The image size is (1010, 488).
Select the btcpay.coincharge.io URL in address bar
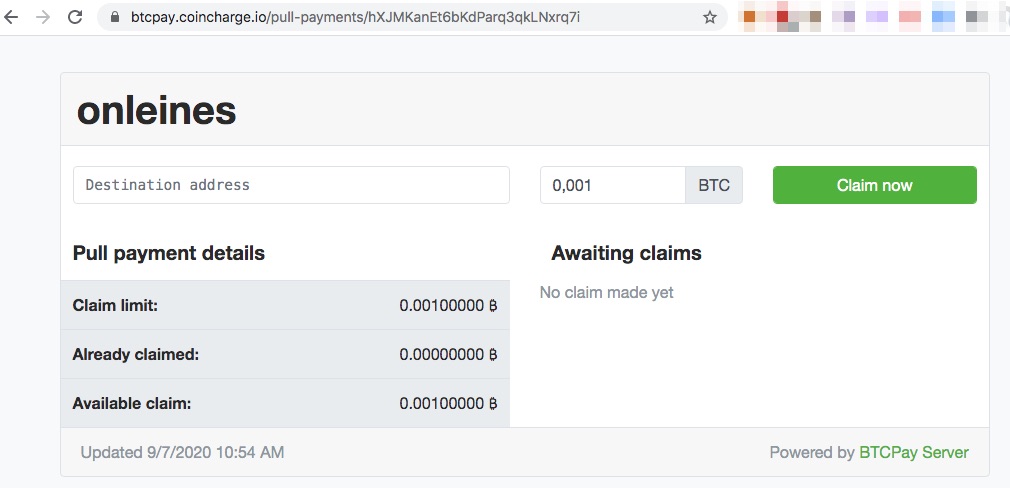pyautogui.click(x=355, y=17)
